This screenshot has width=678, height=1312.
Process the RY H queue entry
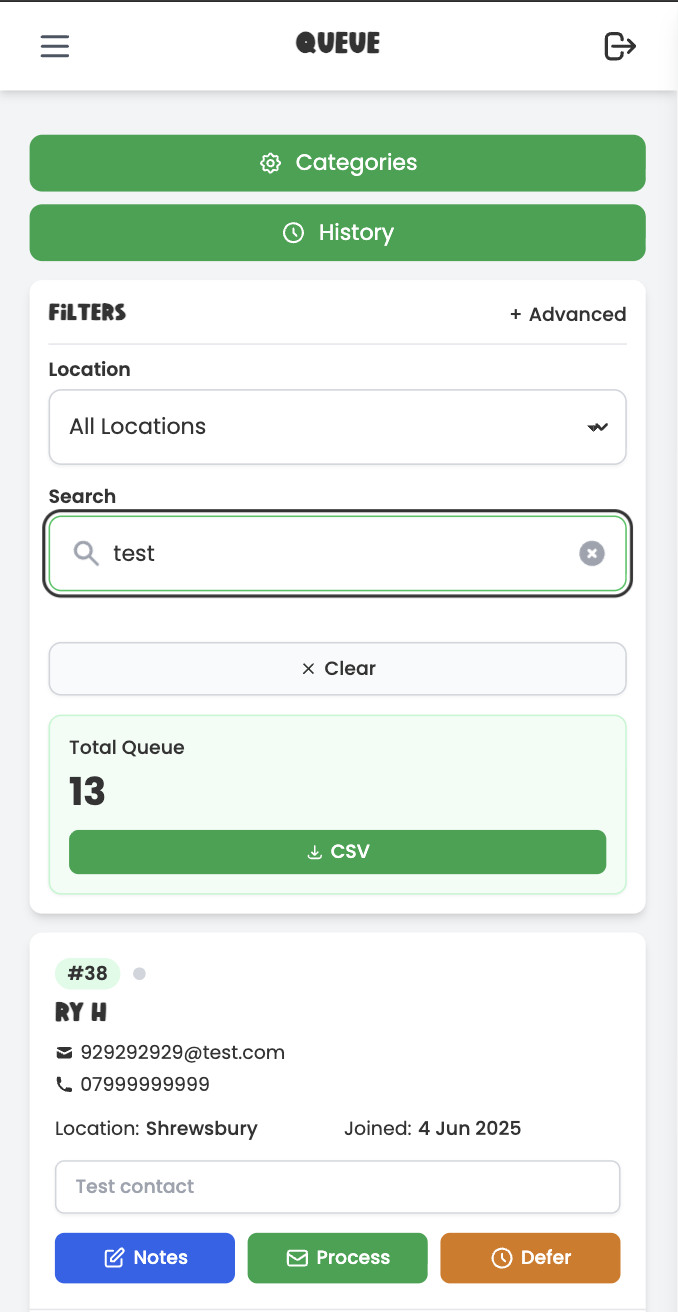click(338, 1258)
